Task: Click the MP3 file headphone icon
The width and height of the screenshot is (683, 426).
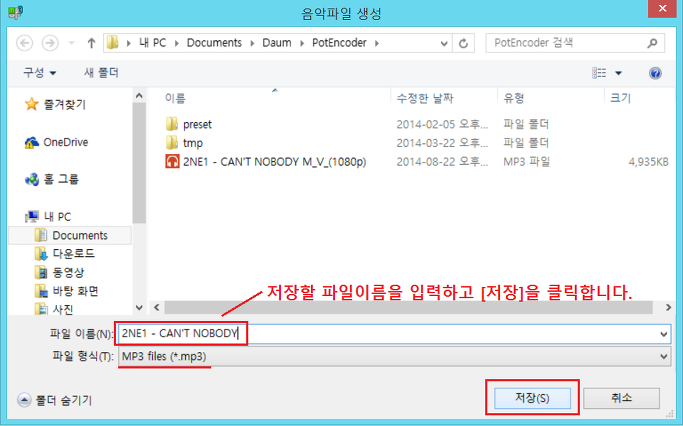Action: pyautogui.click(x=172, y=161)
